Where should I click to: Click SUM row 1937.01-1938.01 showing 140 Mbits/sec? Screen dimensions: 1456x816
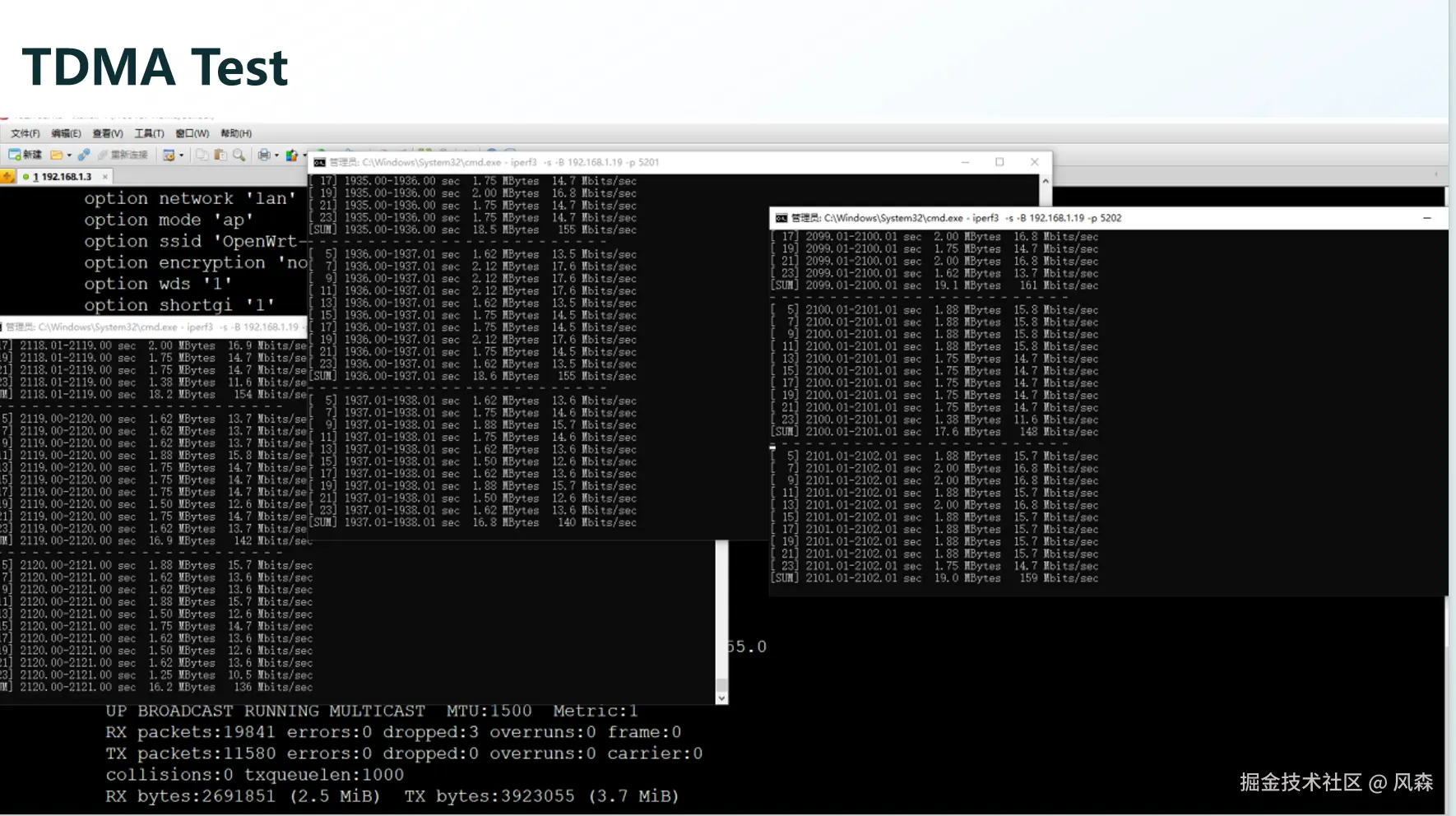(473, 522)
